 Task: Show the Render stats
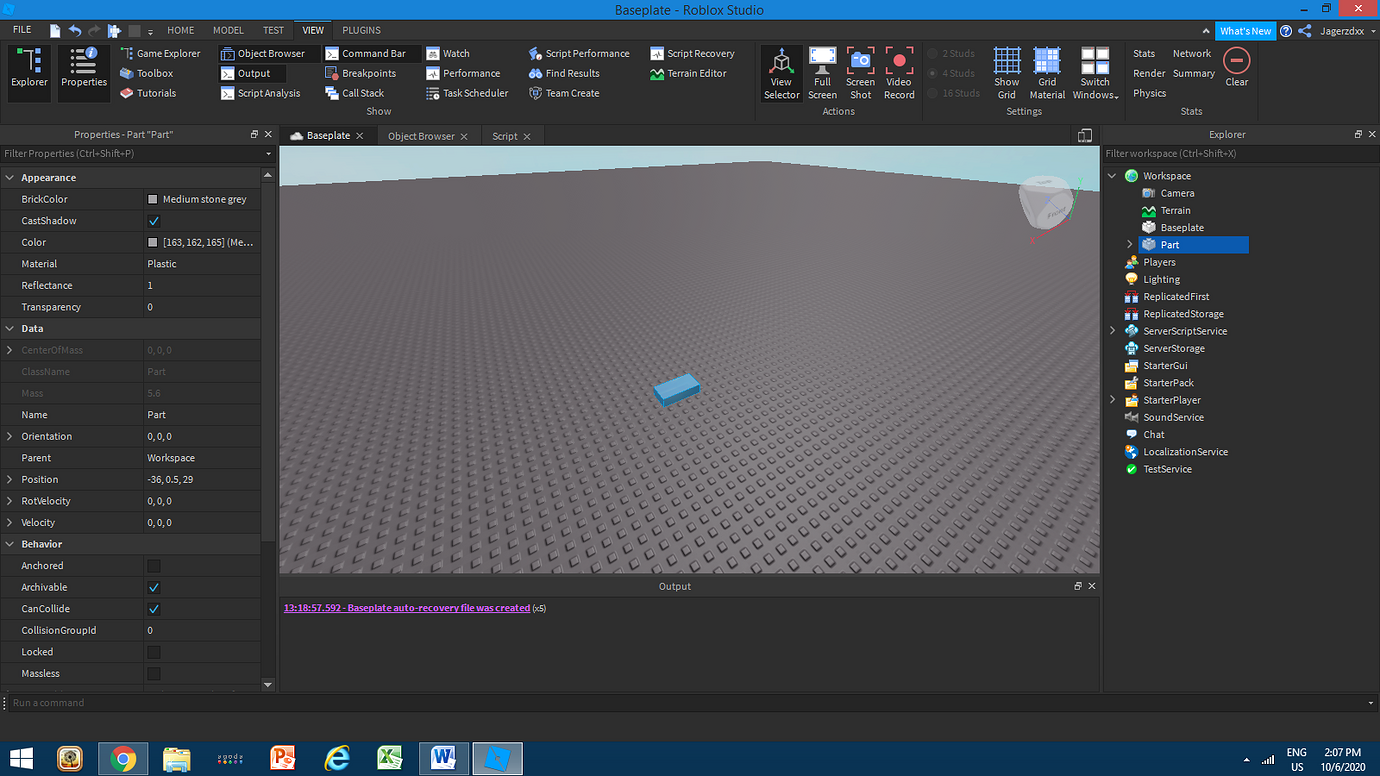(x=1149, y=73)
